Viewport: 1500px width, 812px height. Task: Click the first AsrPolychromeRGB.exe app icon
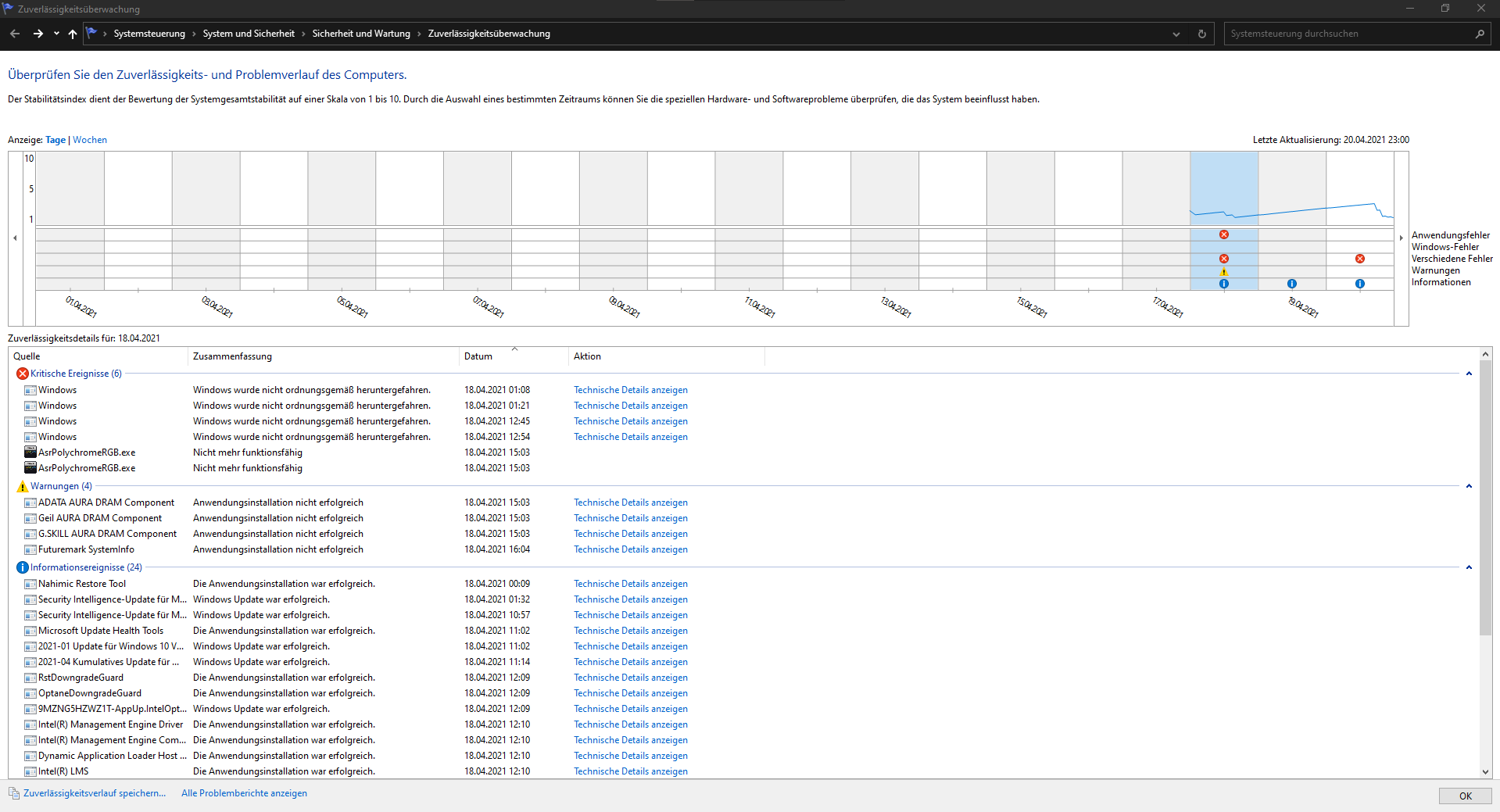tap(30, 453)
